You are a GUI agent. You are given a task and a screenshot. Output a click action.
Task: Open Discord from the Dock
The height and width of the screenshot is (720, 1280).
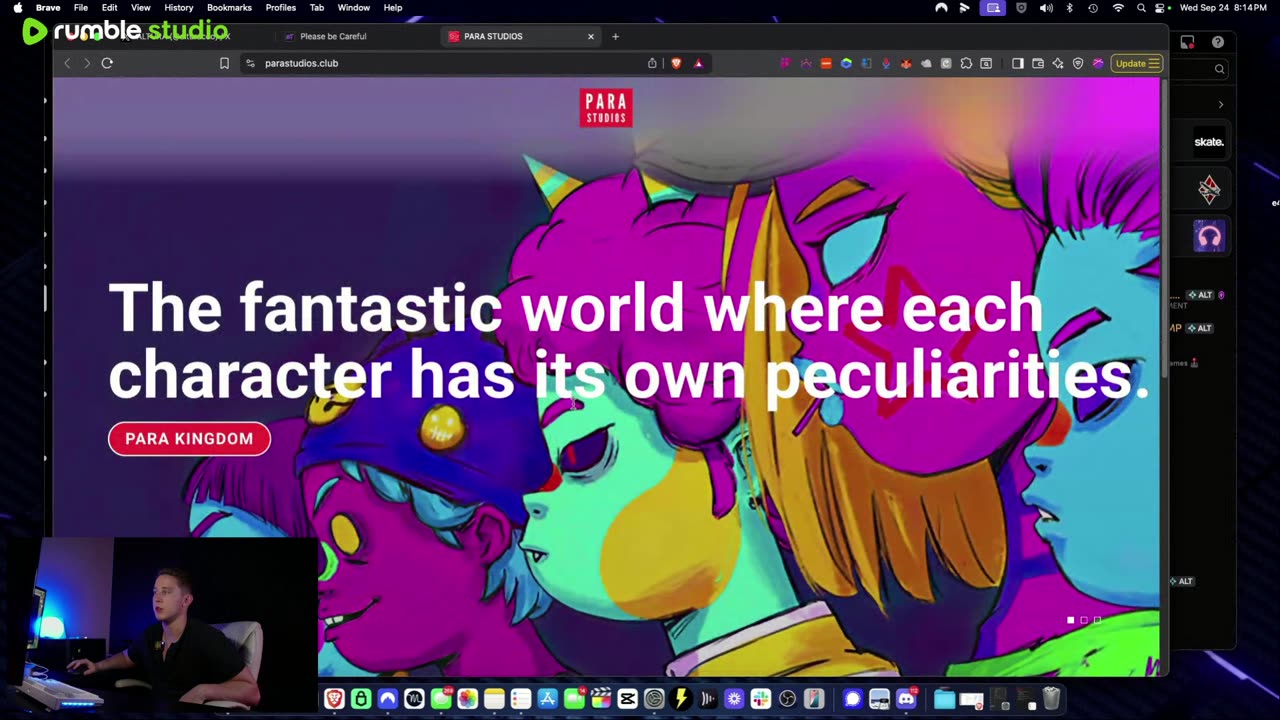[907, 699]
